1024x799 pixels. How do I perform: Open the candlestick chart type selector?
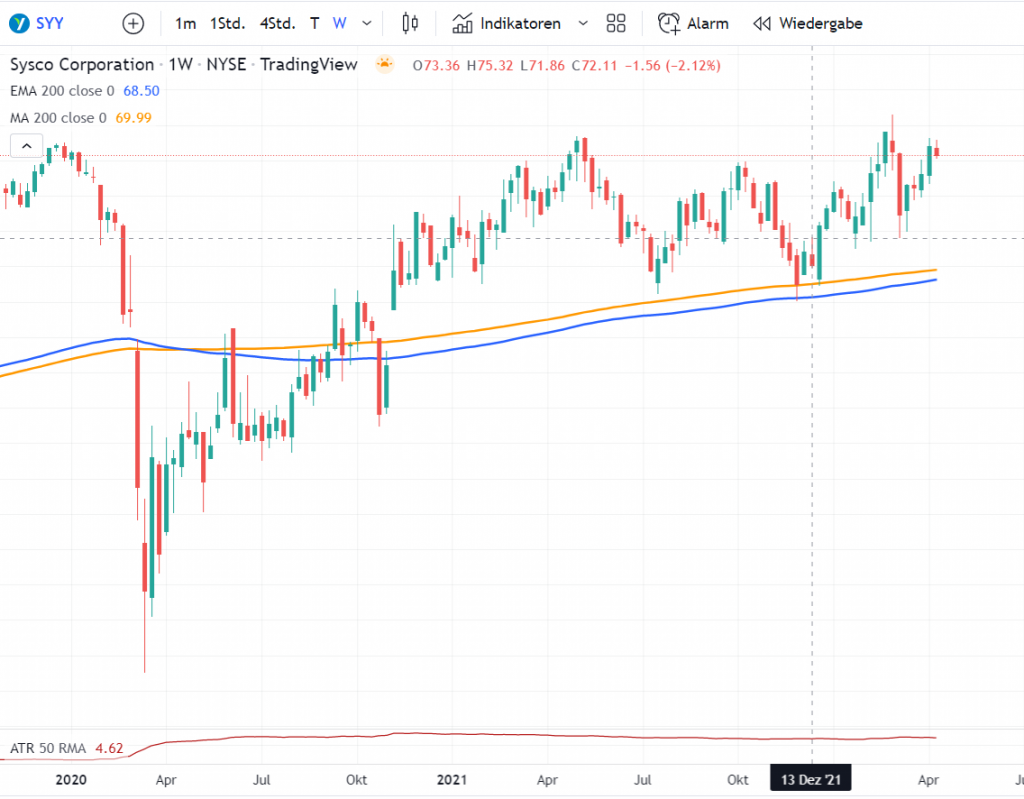pyautogui.click(x=409, y=23)
